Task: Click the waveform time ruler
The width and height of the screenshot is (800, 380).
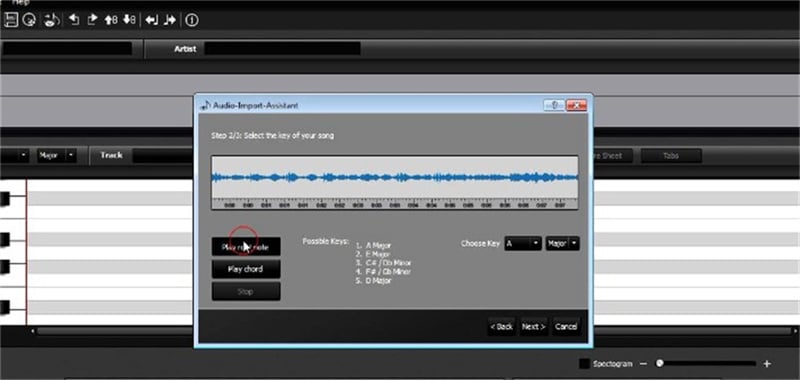Action: 395,204
